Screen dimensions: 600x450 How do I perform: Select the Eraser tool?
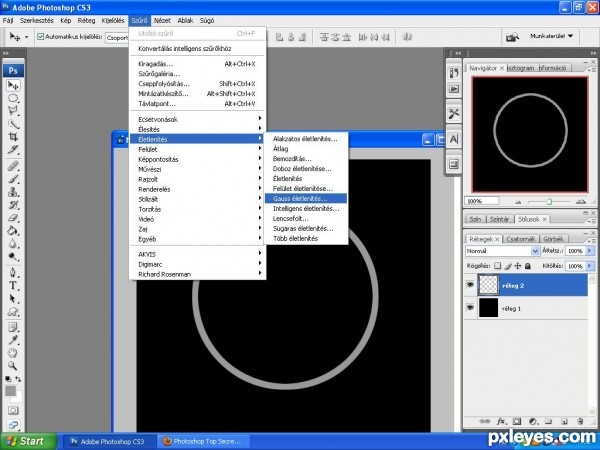pyautogui.click(x=13, y=218)
